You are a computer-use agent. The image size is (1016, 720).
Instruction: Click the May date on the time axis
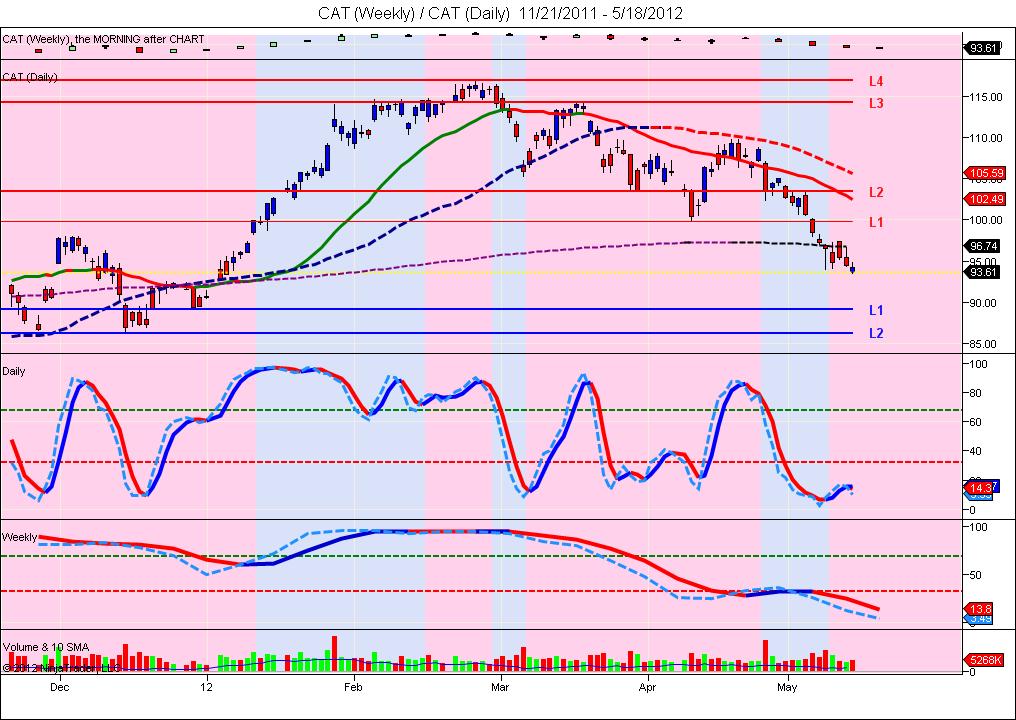click(x=787, y=687)
